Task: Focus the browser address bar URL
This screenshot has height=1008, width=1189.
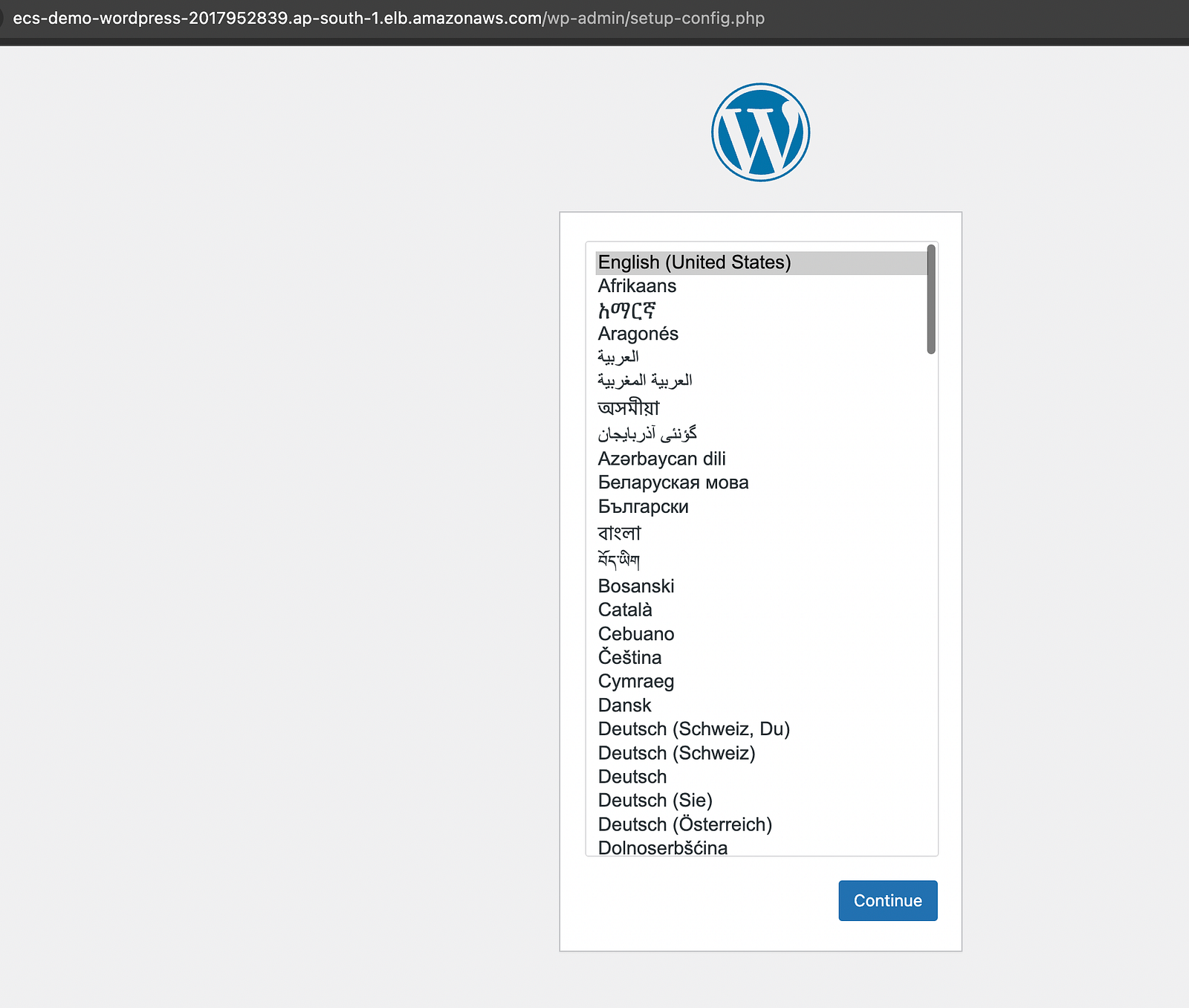Action: coord(389,18)
